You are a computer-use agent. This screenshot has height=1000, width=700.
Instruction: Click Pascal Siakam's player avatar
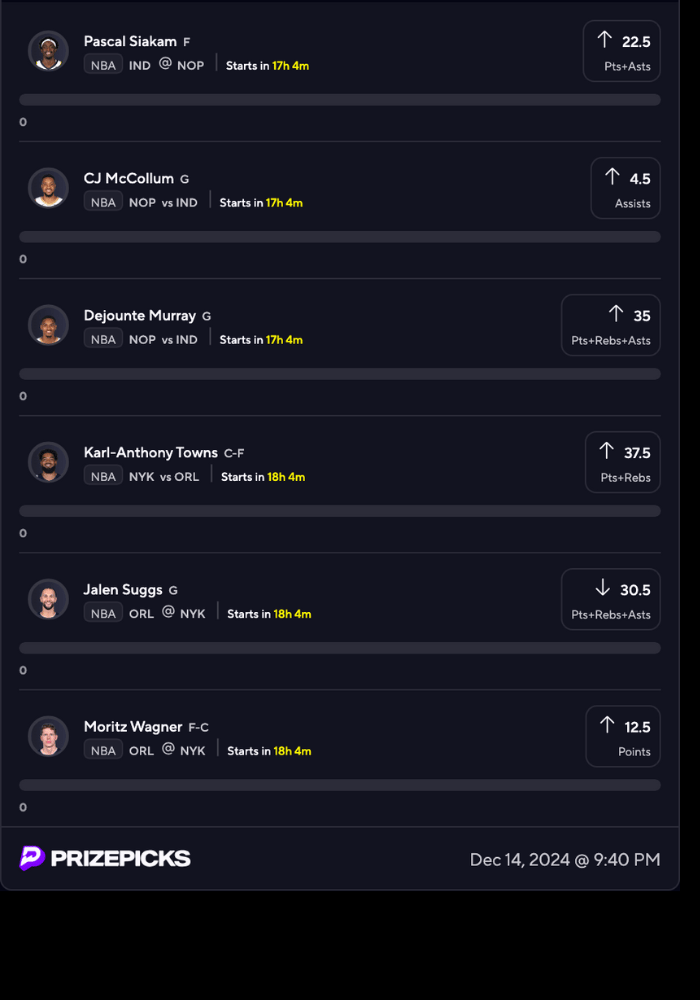point(48,51)
